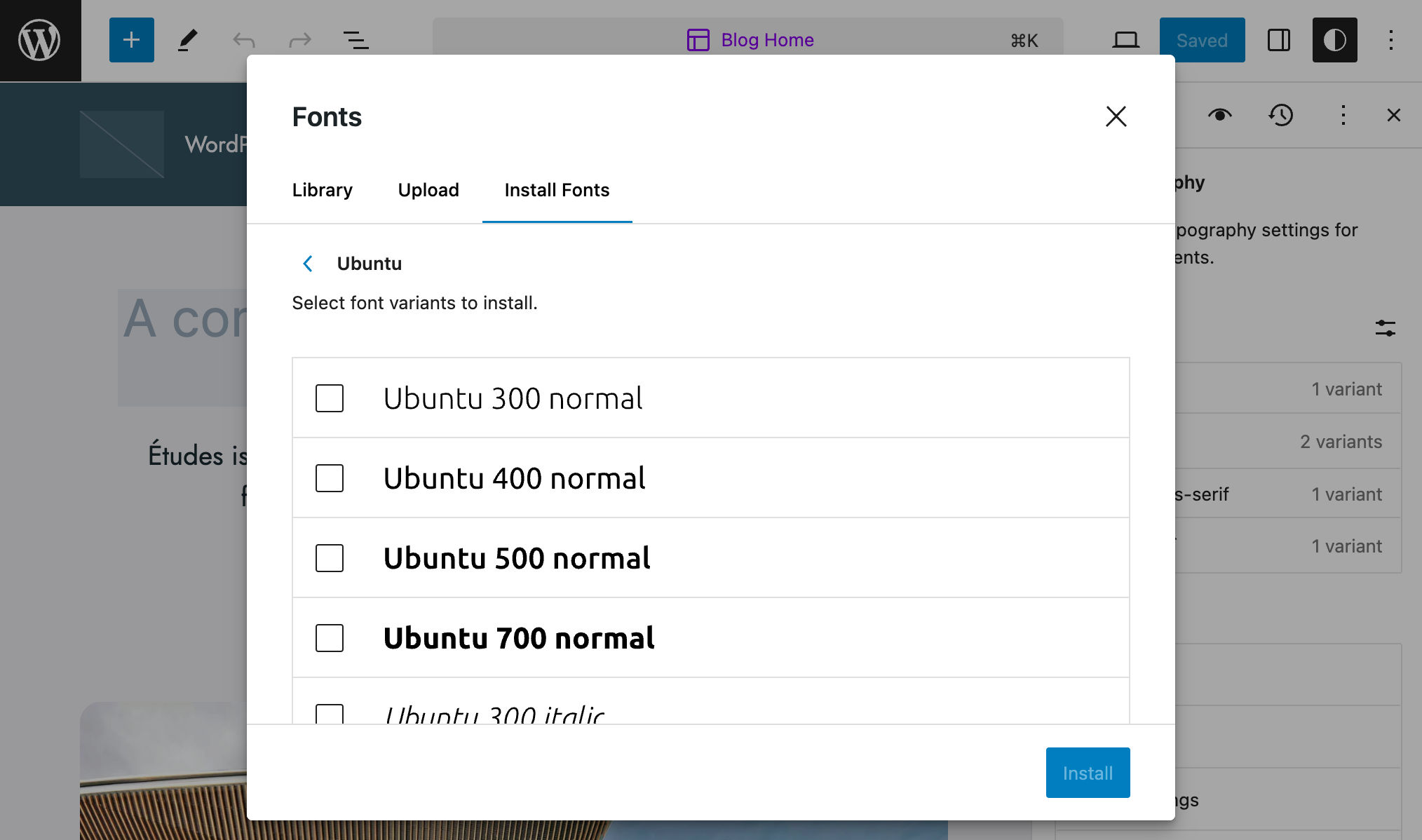This screenshot has height=840, width=1422.
Task: Check the Ubuntu 300 normal variant
Action: tap(329, 398)
